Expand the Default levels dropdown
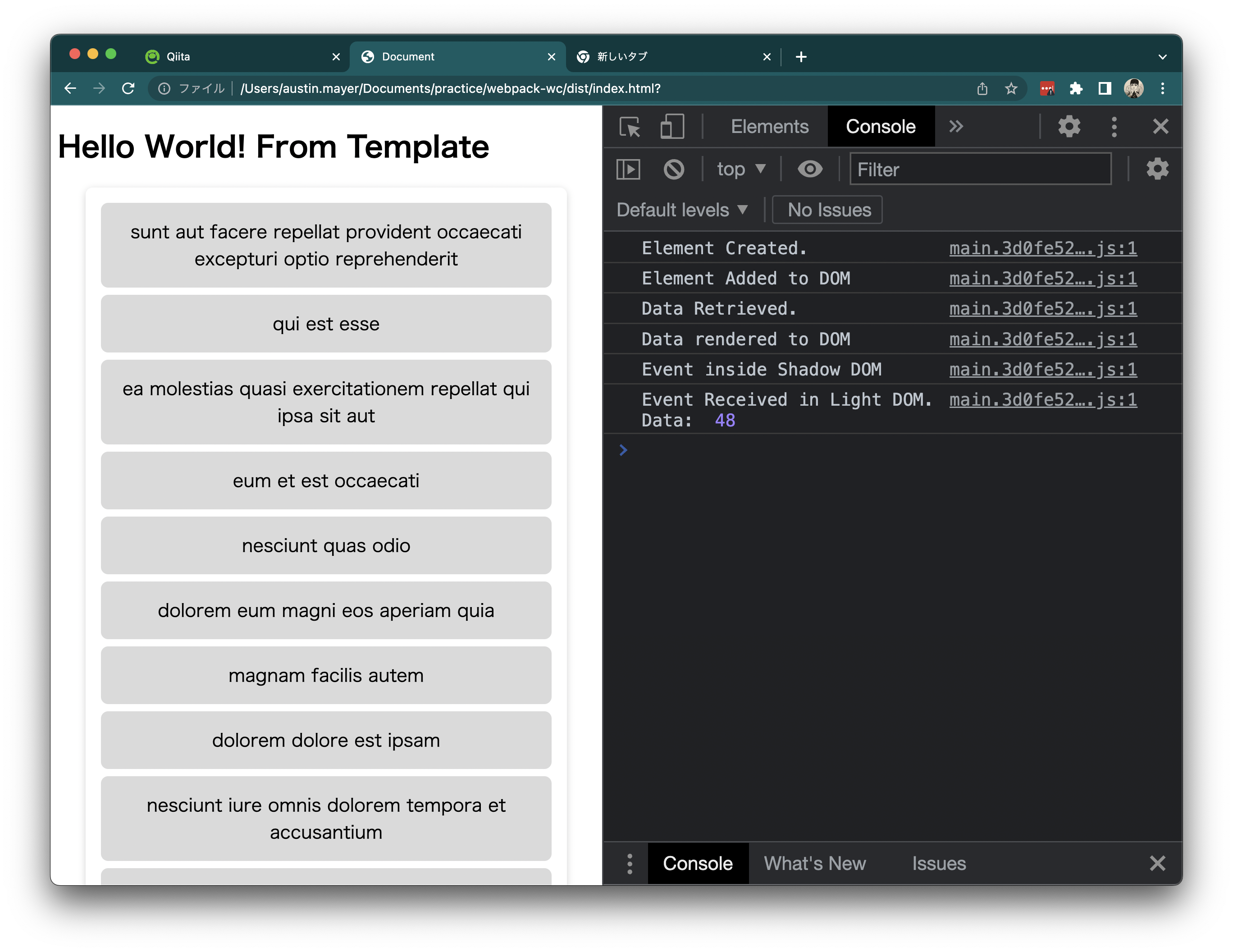 pos(682,210)
